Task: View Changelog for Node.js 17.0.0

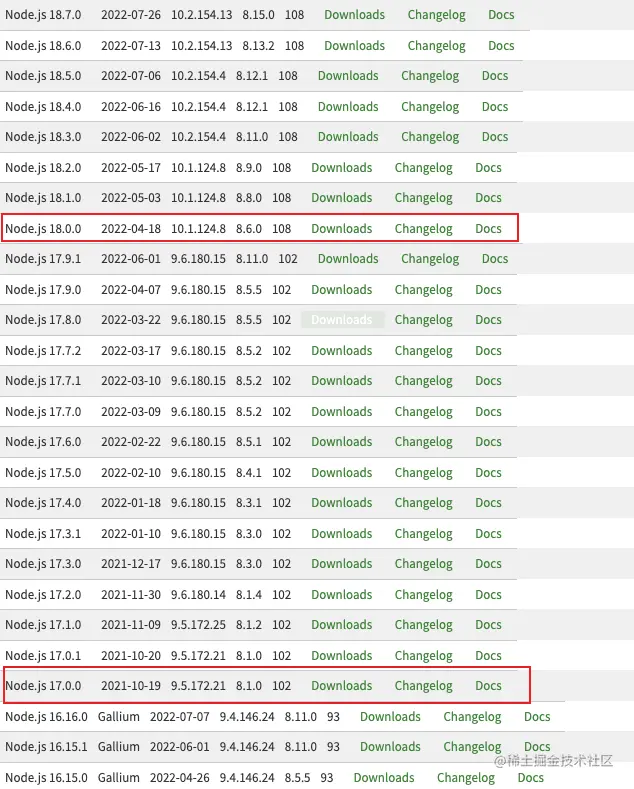Action: (x=423, y=686)
